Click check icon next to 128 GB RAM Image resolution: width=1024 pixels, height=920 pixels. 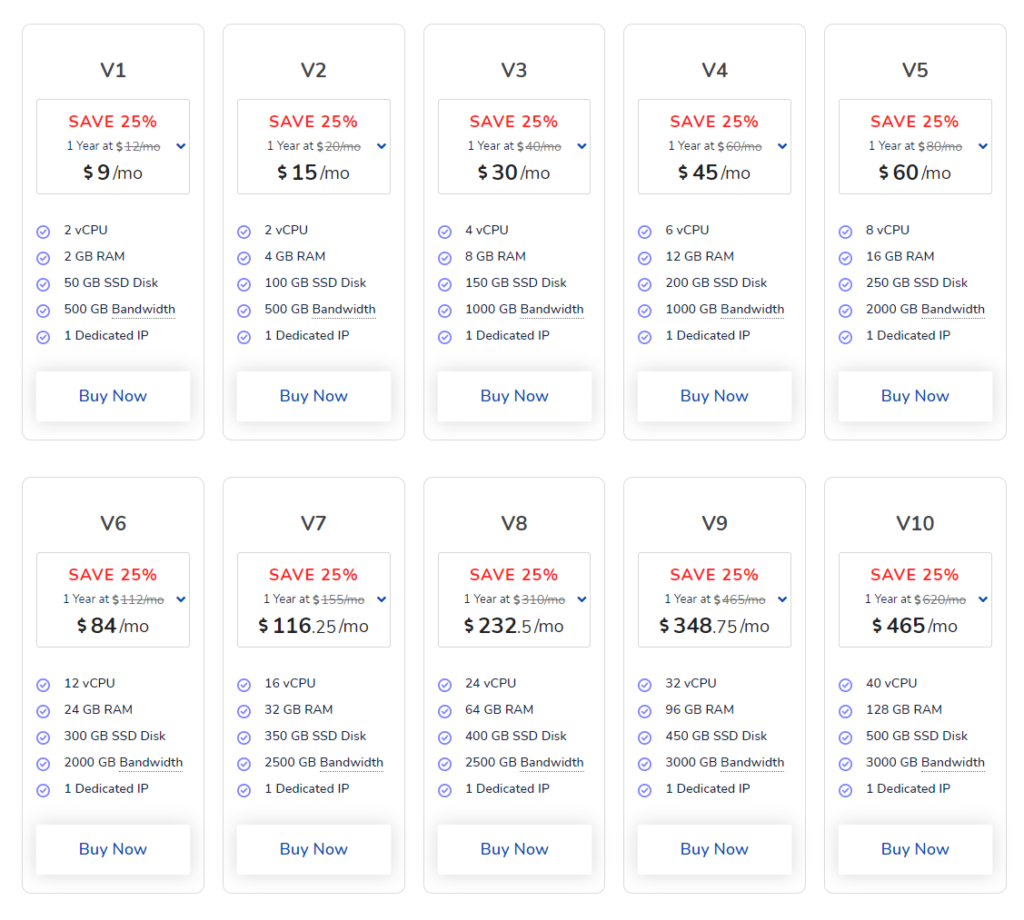pos(846,711)
